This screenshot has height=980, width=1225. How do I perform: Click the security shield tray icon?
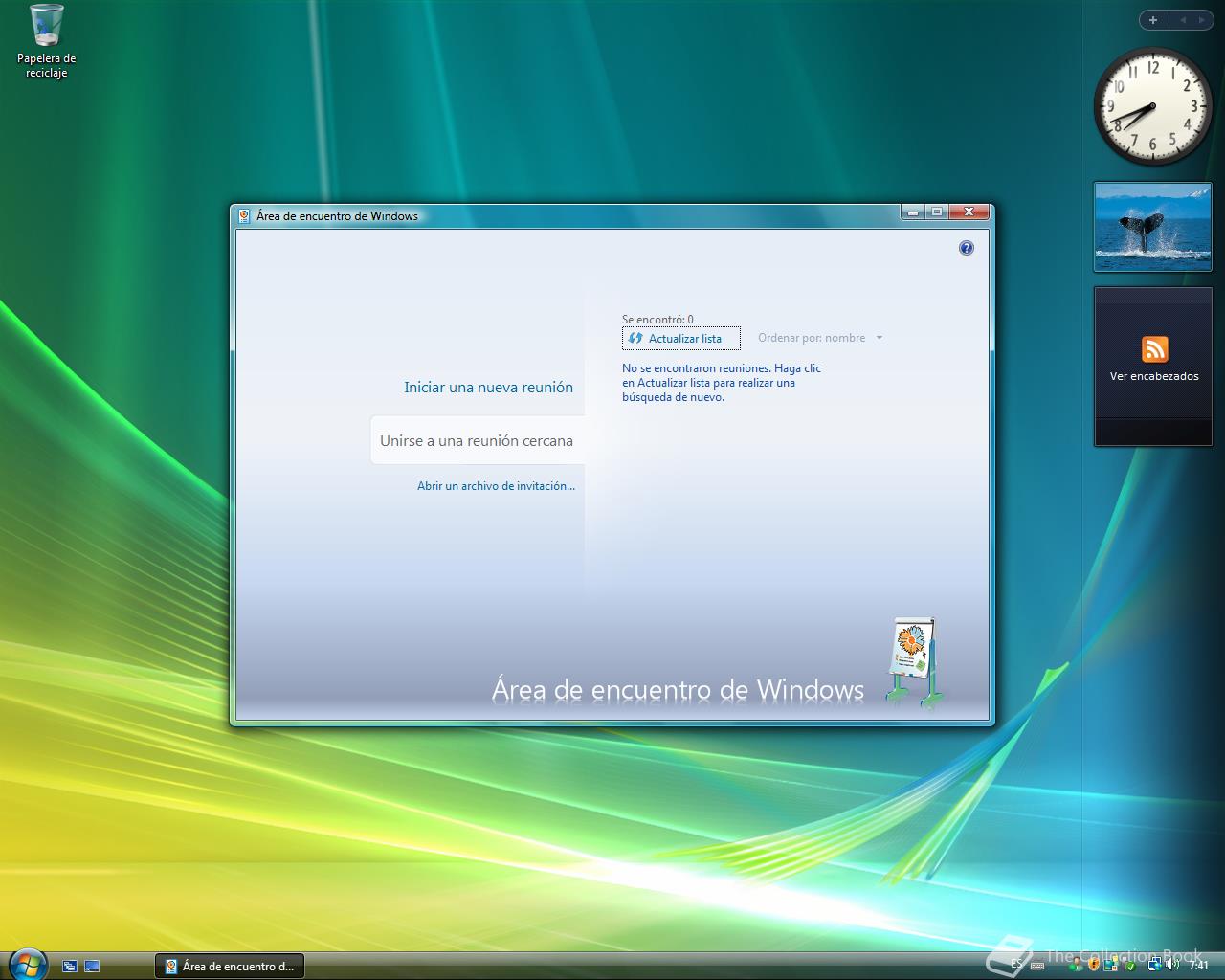coord(1094,965)
